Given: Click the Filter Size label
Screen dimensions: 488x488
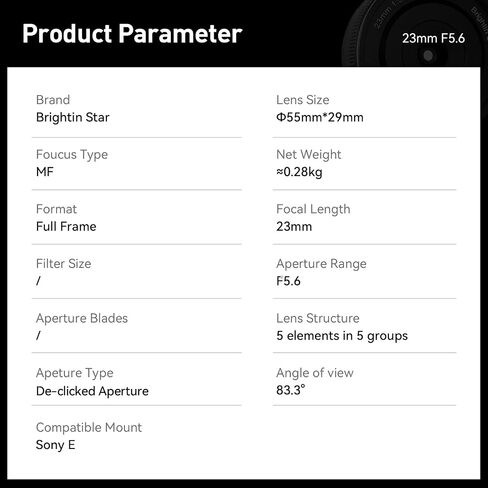Looking at the screenshot, I should pos(63,264).
